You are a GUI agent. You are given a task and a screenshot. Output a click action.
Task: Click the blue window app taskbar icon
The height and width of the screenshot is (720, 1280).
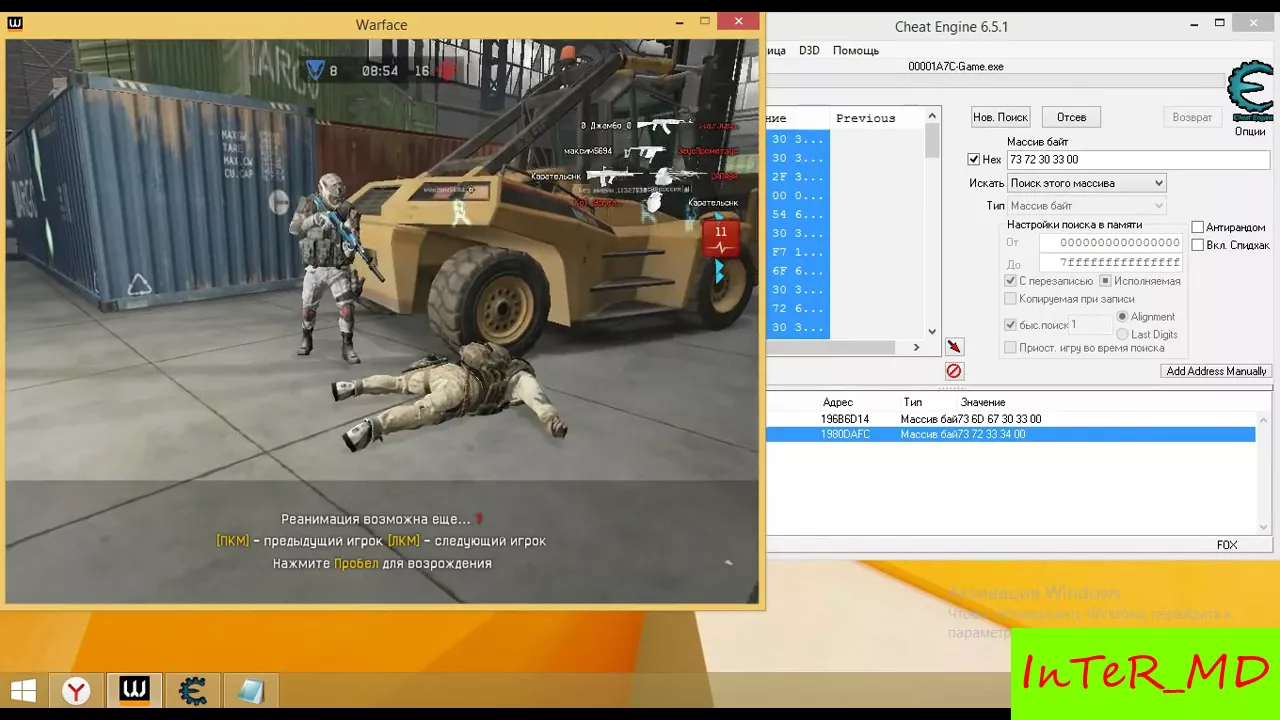[x=250, y=691]
